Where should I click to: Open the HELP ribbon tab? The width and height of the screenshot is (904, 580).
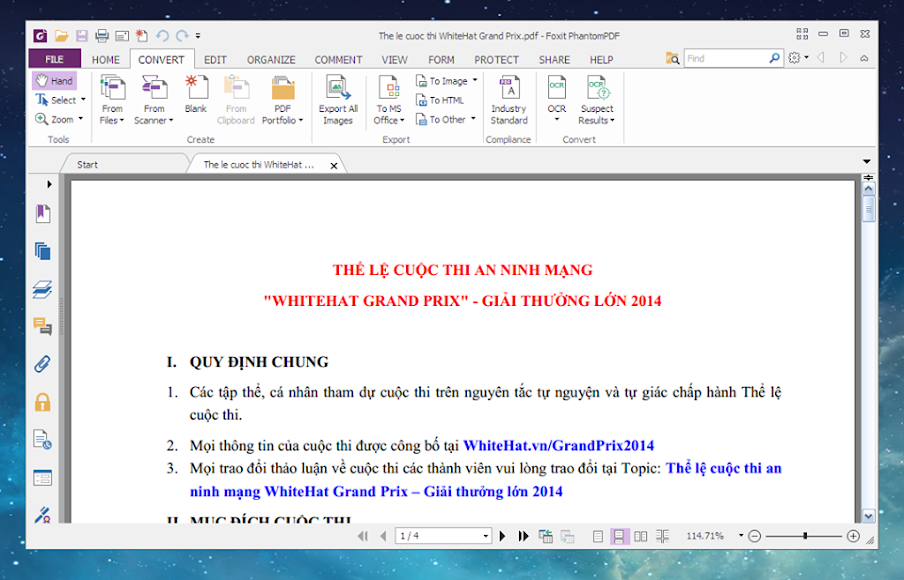[601, 60]
